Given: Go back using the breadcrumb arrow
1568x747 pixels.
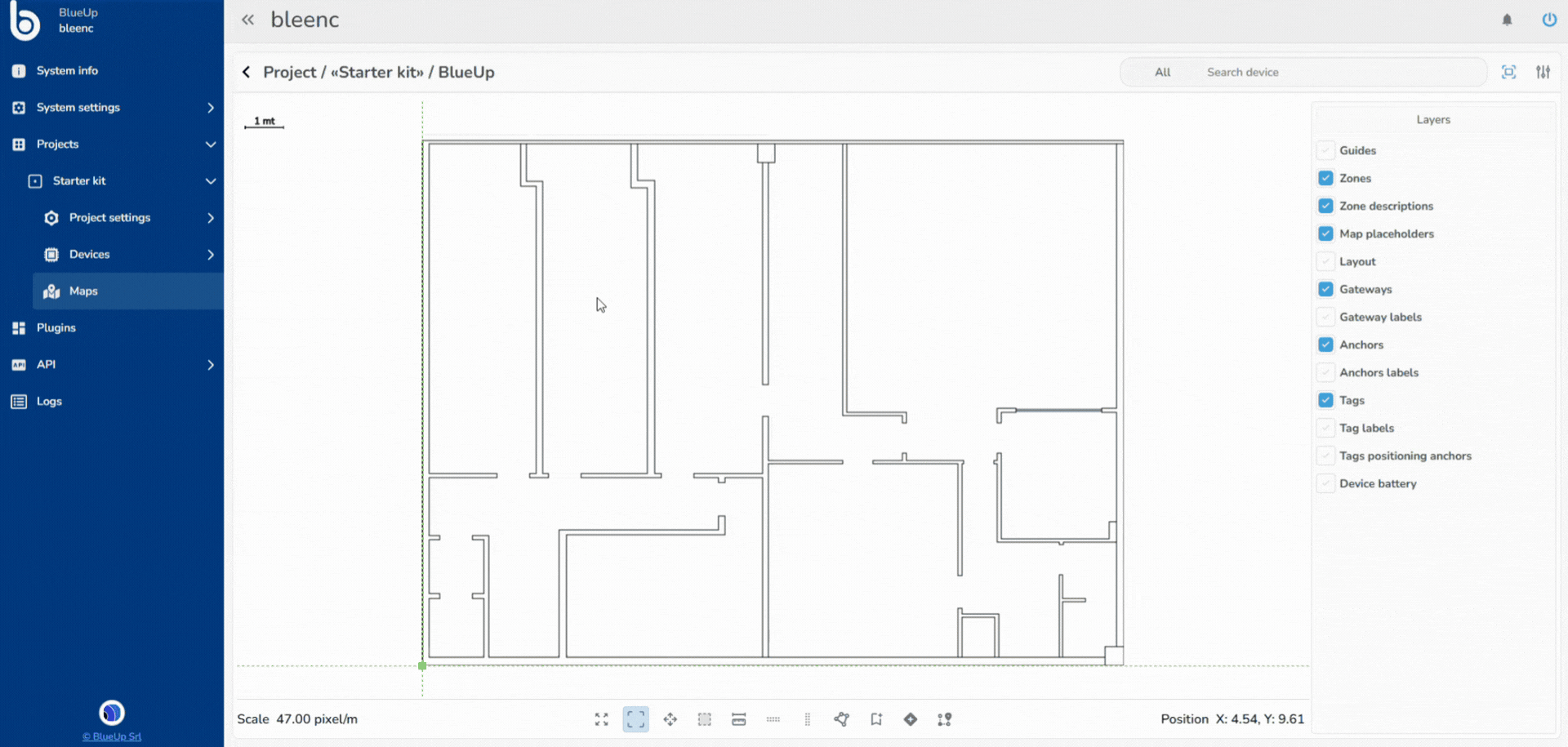Looking at the screenshot, I should pyautogui.click(x=246, y=72).
